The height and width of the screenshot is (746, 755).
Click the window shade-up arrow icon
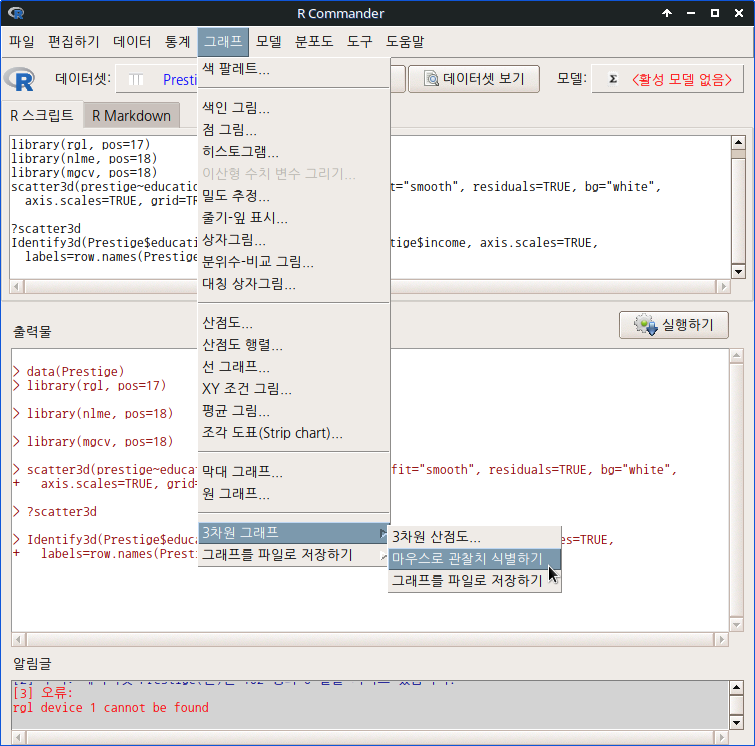pyautogui.click(x=667, y=13)
